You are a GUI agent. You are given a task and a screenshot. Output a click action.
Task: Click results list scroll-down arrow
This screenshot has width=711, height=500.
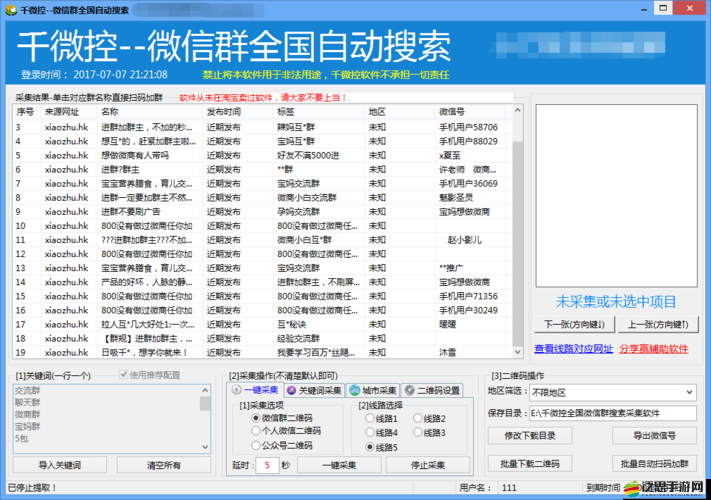click(x=517, y=352)
